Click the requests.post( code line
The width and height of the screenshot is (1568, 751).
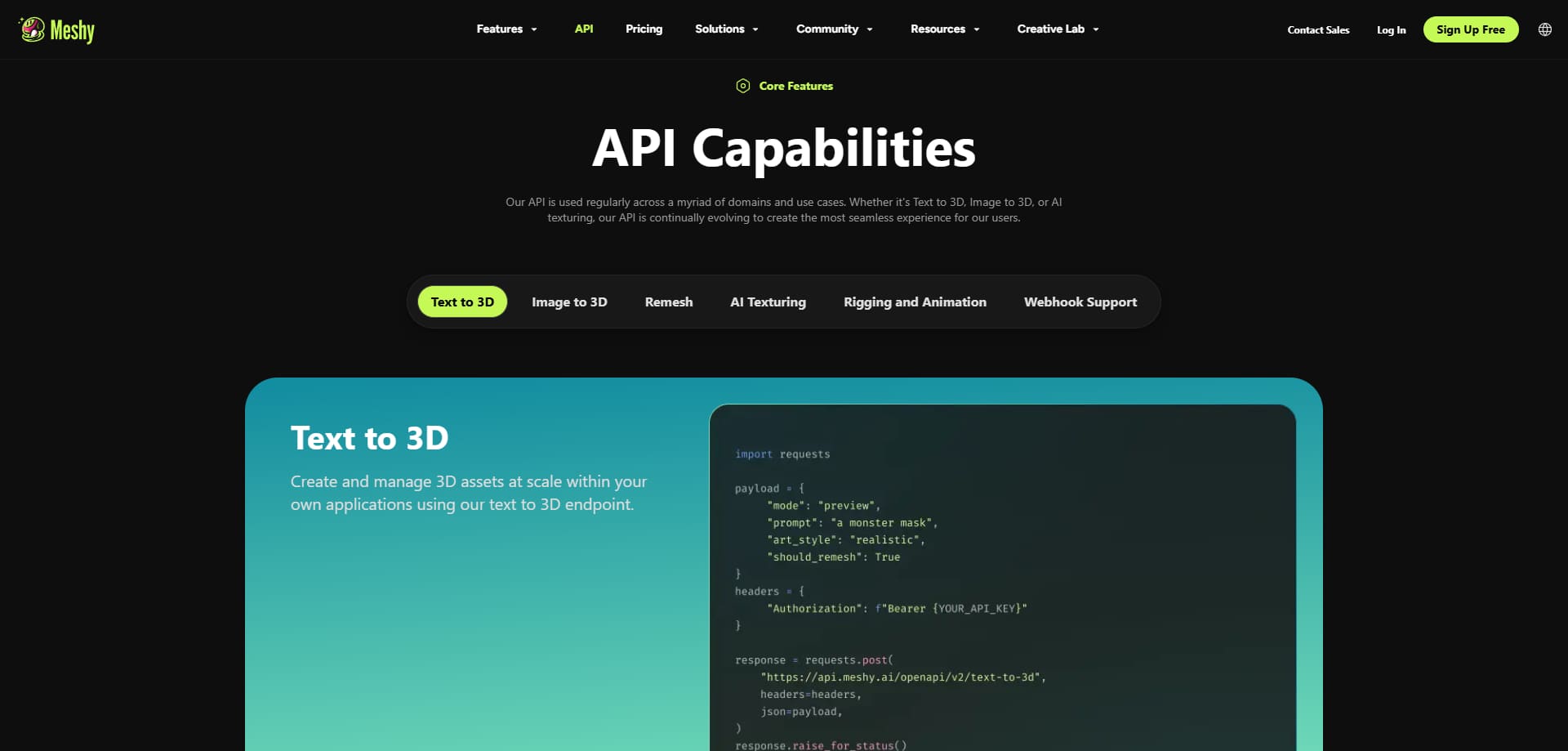point(814,660)
